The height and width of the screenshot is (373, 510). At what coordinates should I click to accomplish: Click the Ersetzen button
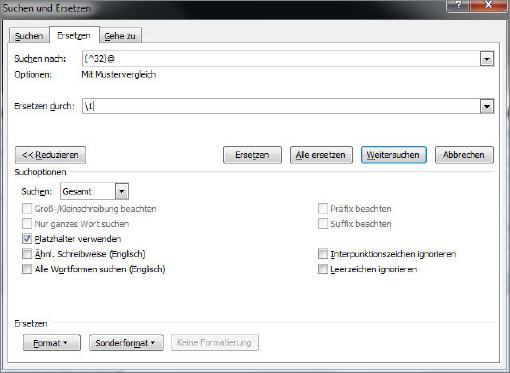pyautogui.click(x=252, y=155)
